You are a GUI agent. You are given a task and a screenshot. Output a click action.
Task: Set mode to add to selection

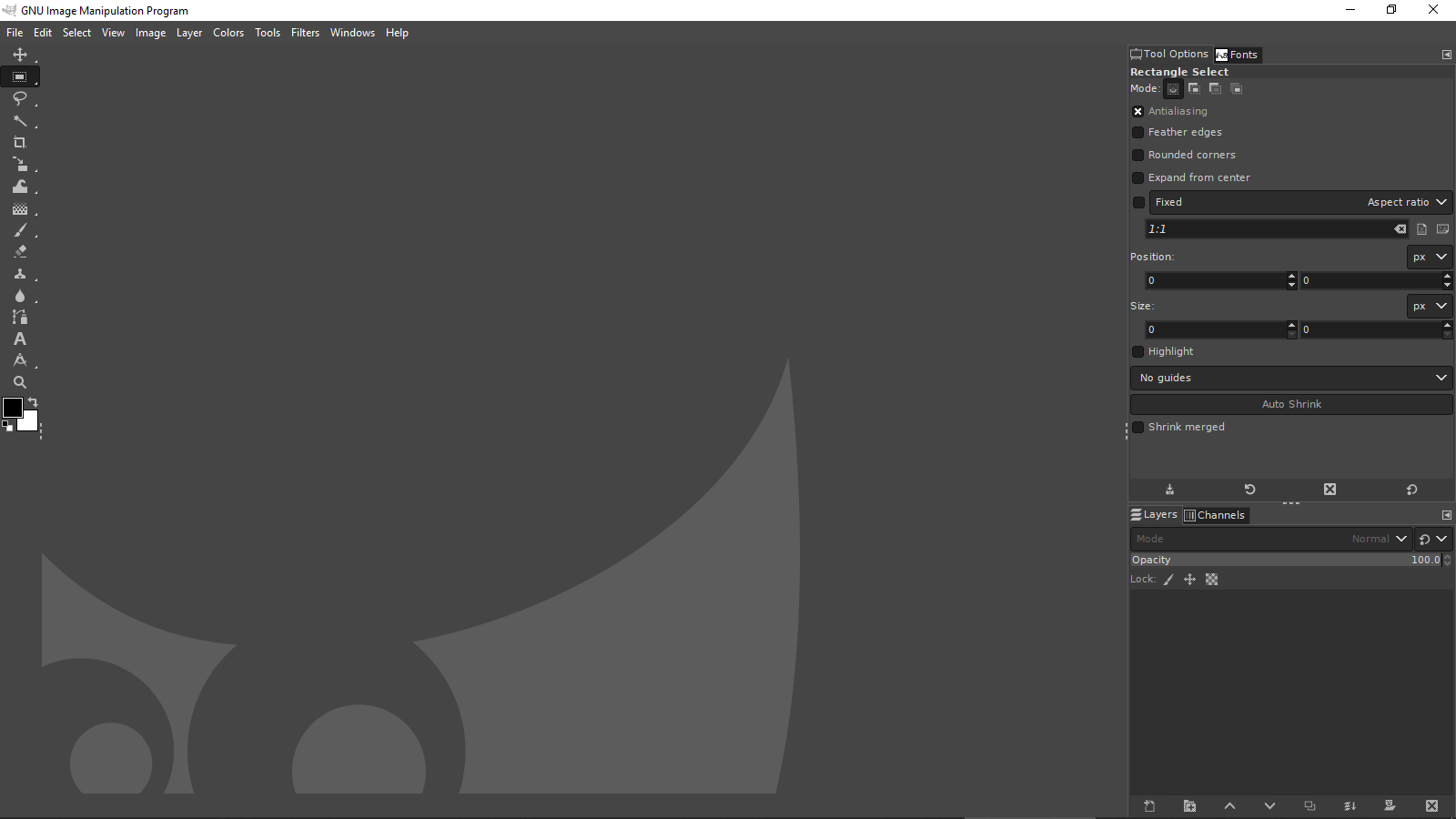[1194, 88]
